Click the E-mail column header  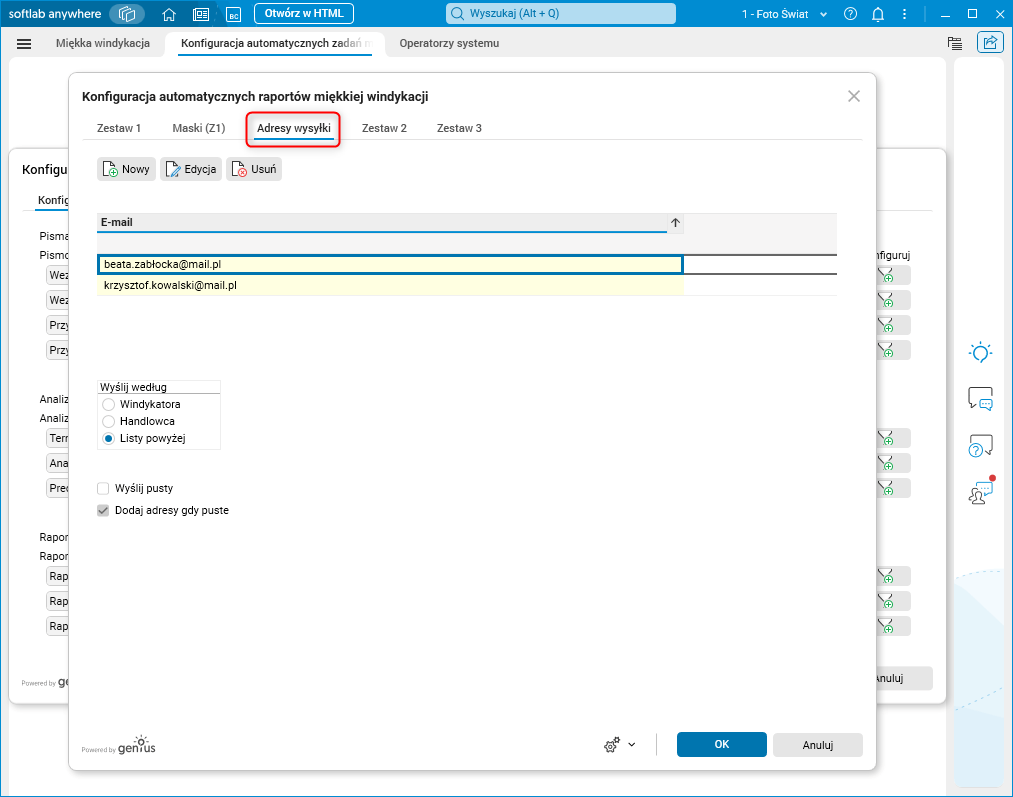pyautogui.click(x=382, y=222)
